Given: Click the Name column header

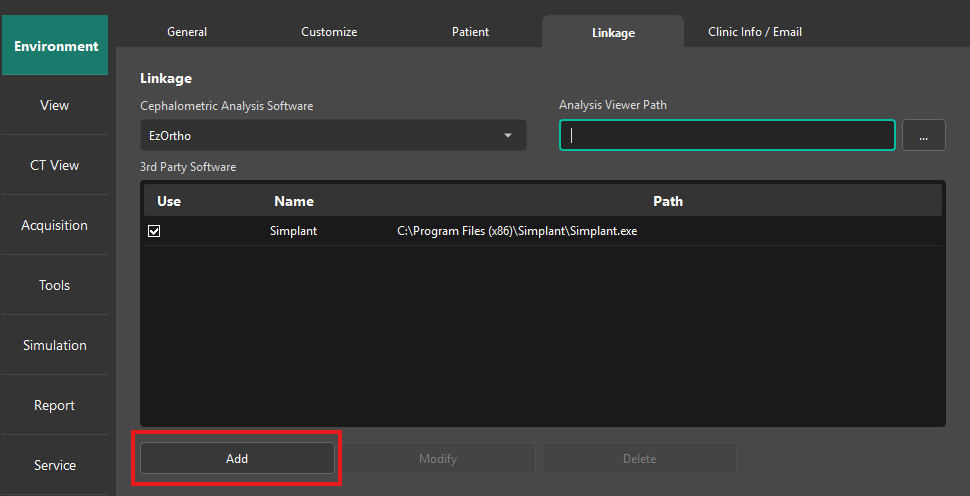Looking at the screenshot, I should 294,201.
